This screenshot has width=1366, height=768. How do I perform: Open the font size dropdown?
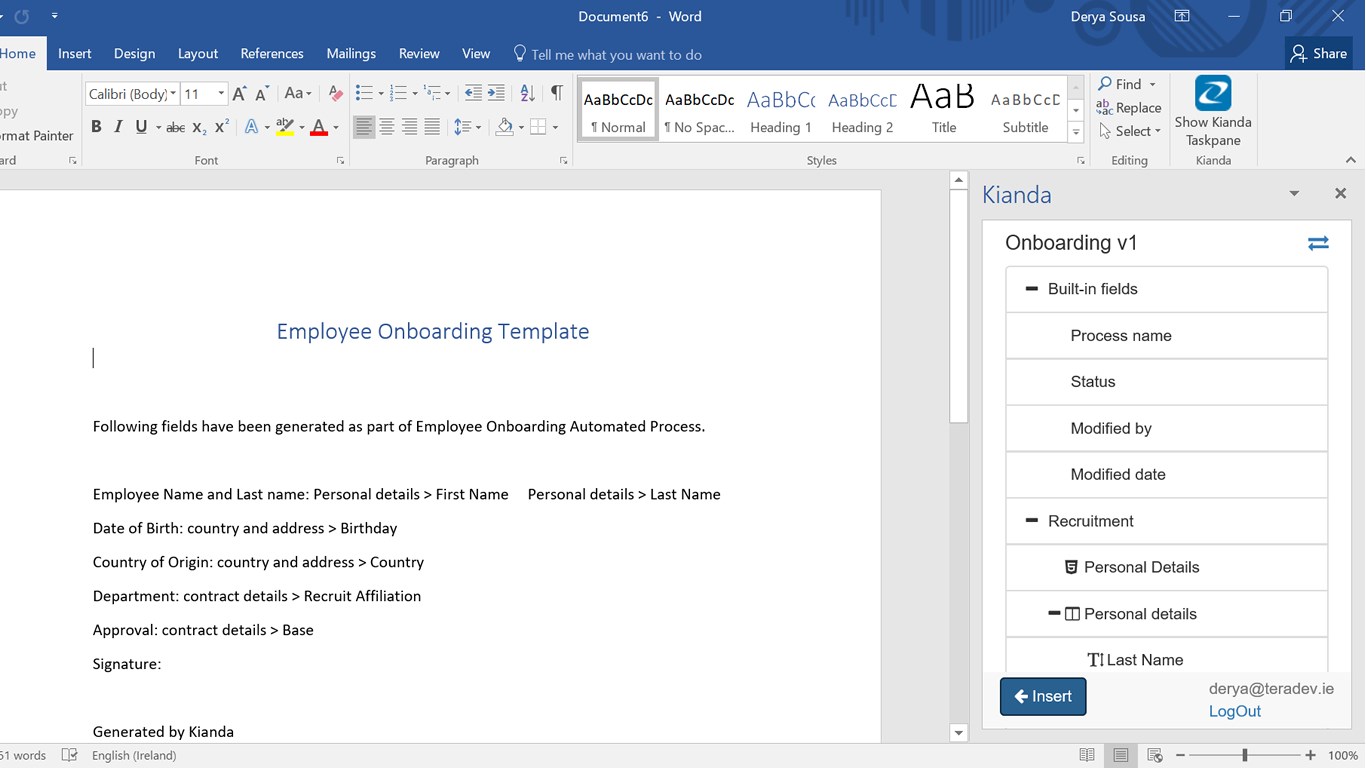(x=221, y=94)
